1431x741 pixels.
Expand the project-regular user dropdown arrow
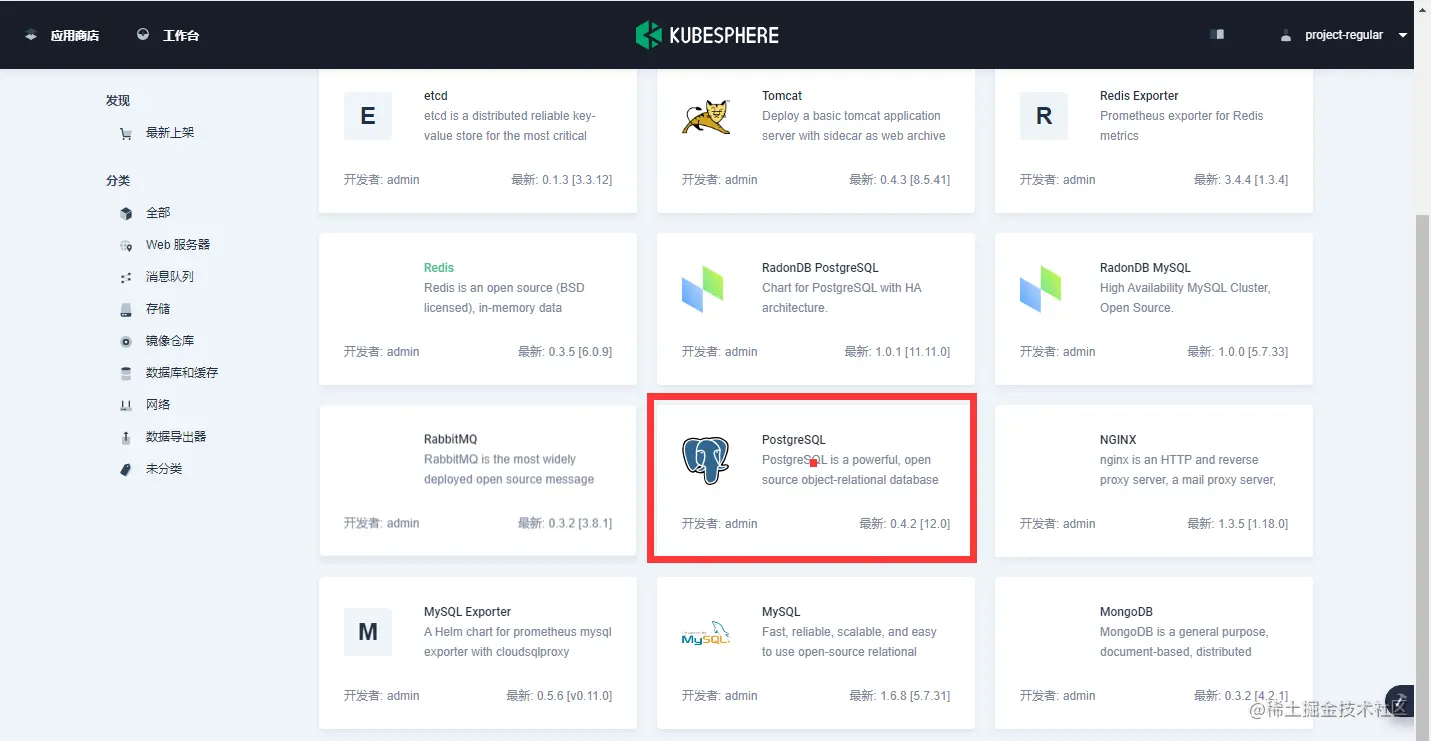1402,35
